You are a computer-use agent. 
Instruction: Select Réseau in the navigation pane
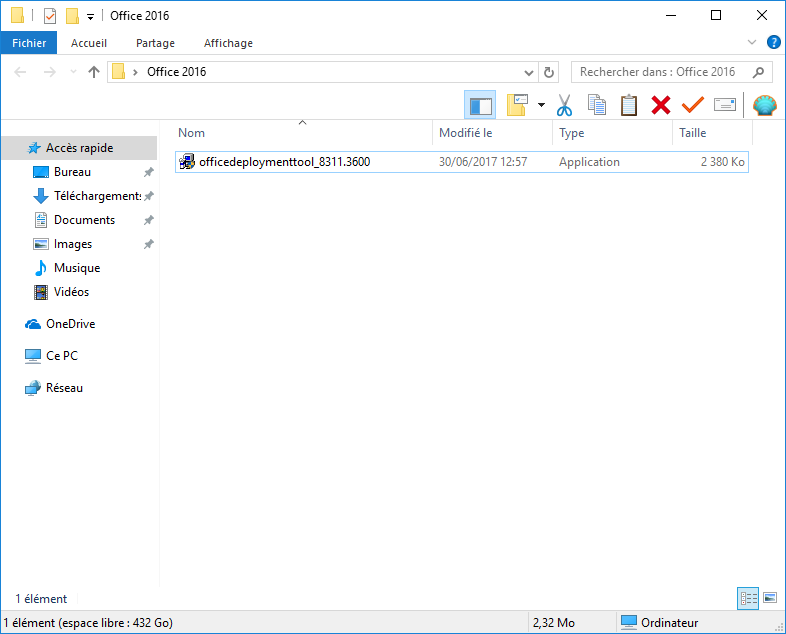click(x=64, y=388)
